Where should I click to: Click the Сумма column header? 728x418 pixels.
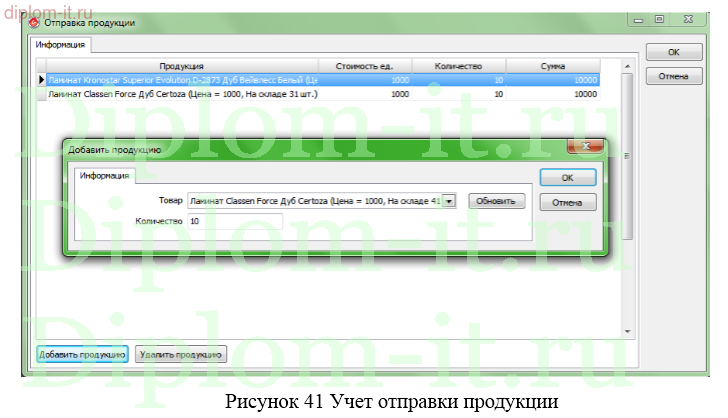point(553,66)
